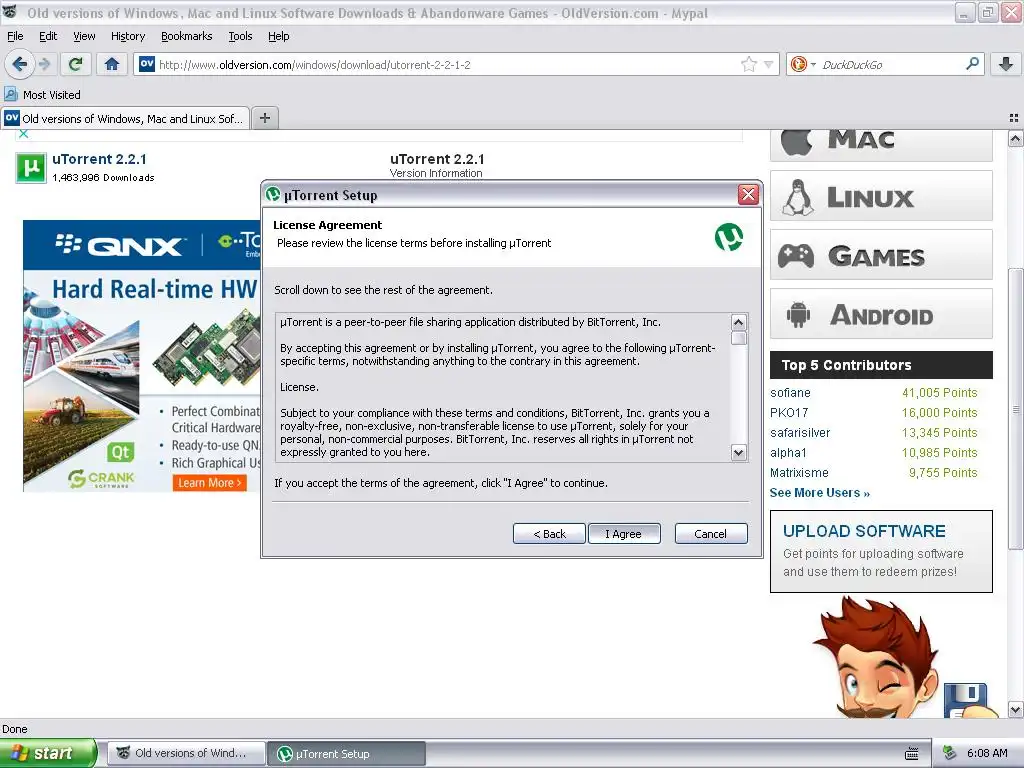Open the File menu

(15, 36)
